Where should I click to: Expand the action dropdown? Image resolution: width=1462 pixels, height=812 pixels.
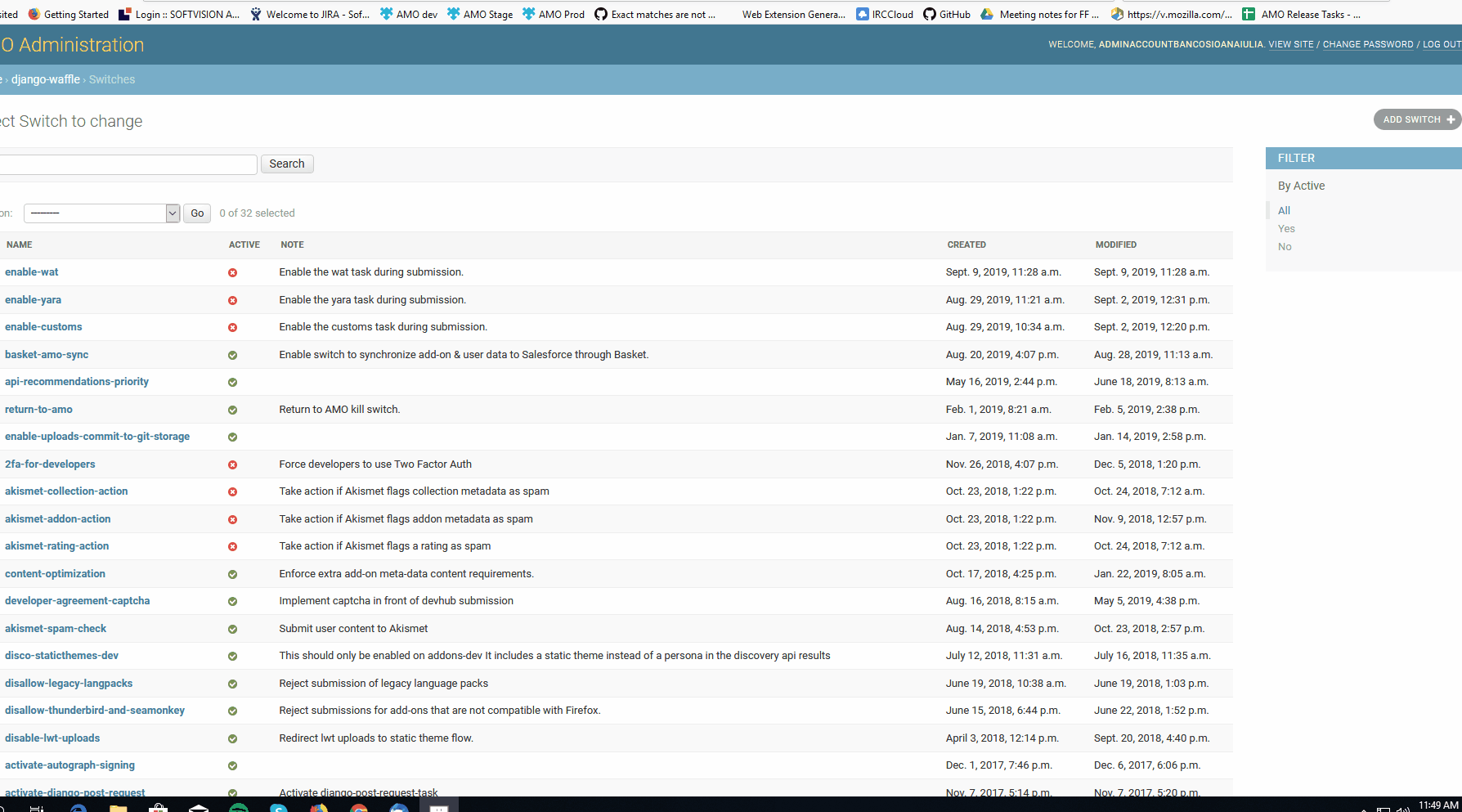[102, 213]
